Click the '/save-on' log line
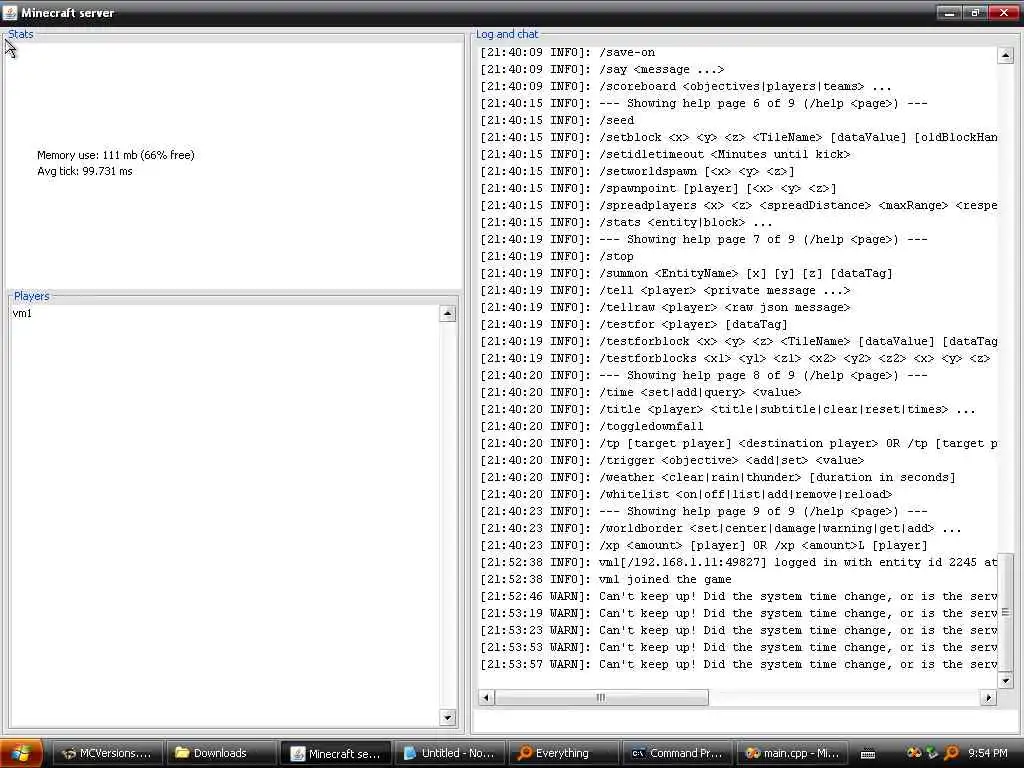1024x768 pixels. tap(568, 52)
